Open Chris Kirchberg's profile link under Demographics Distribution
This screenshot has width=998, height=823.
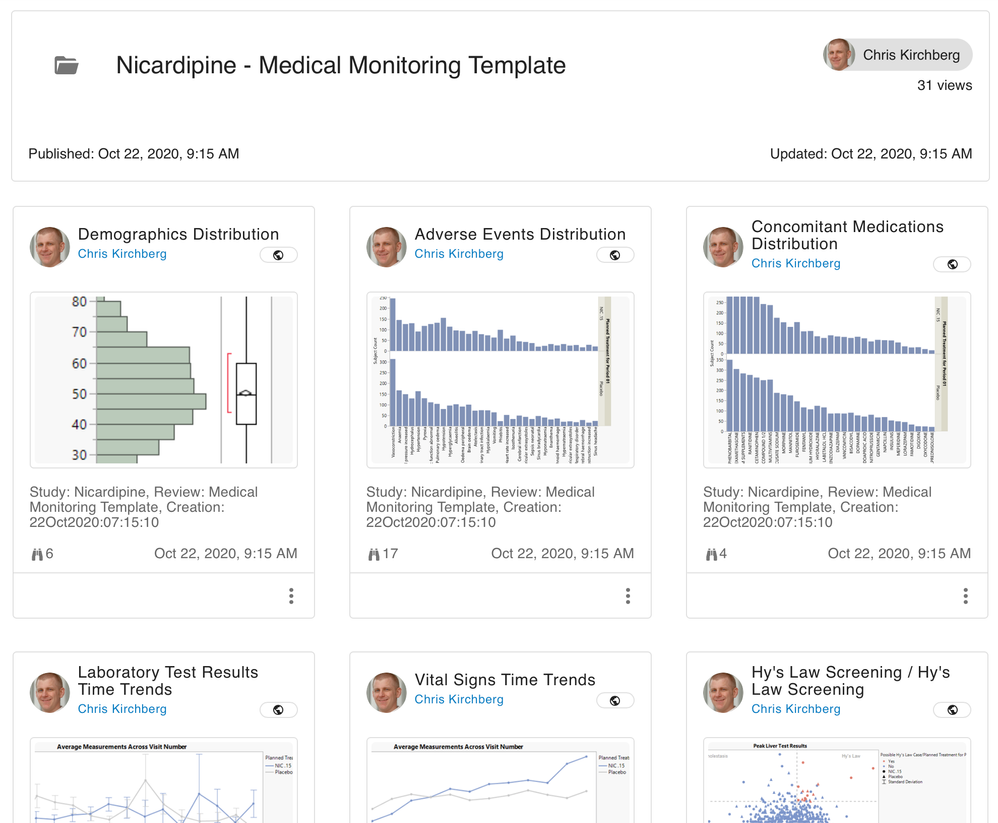pos(122,253)
